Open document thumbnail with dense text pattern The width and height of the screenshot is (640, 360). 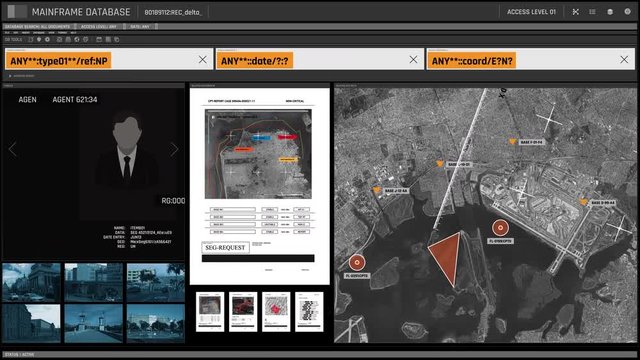(309, 311)
